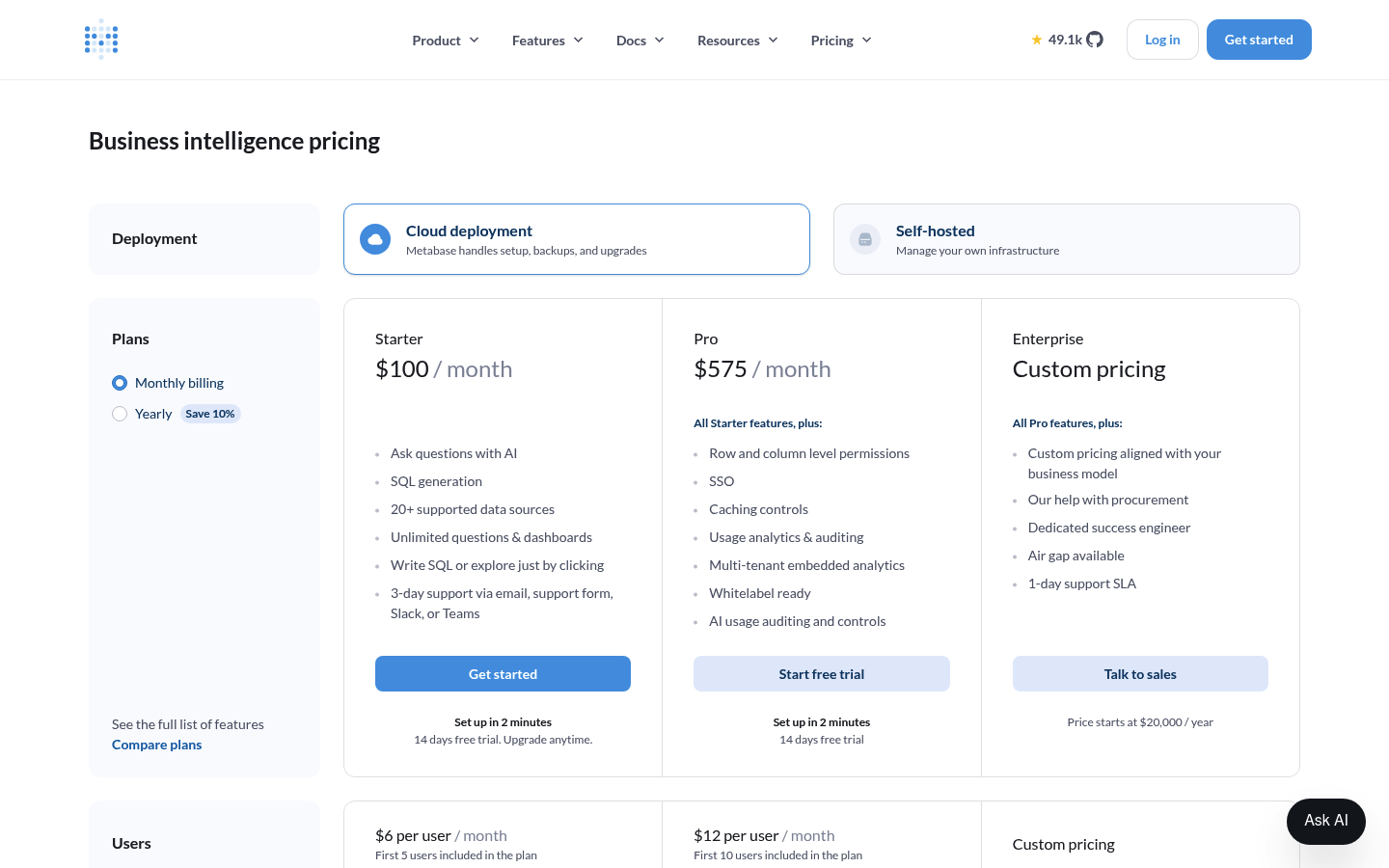Choose the Cloud deployment tab
This screenshot has width=1389, height=868.
(577, 239)
